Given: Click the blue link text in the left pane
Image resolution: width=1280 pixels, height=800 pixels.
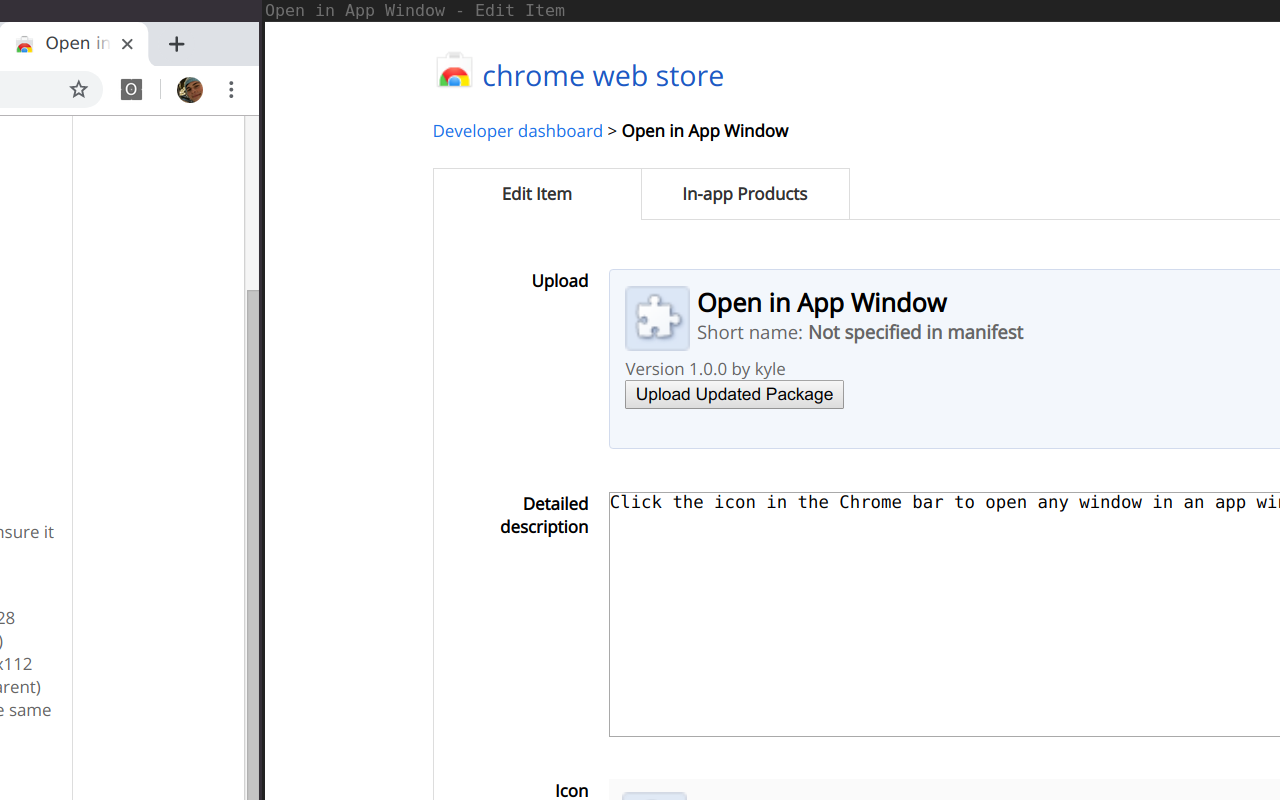Looking at the screenshot, I should 27,532.
